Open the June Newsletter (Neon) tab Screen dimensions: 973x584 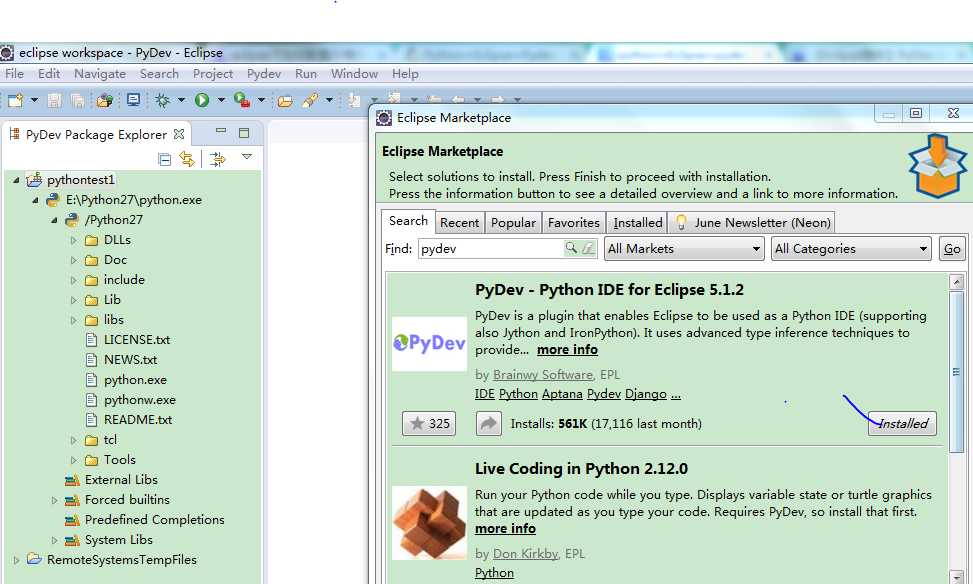(x=753, y=223)
